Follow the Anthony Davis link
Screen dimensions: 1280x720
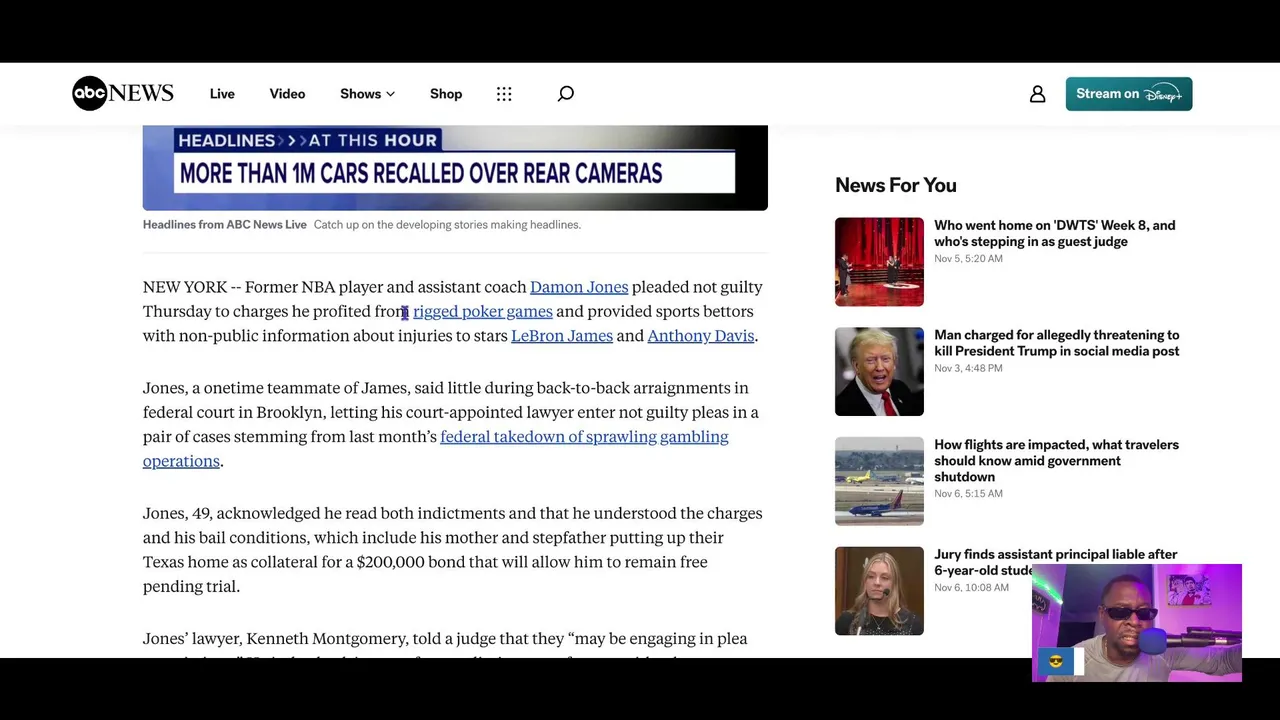[x=701, y=335]
